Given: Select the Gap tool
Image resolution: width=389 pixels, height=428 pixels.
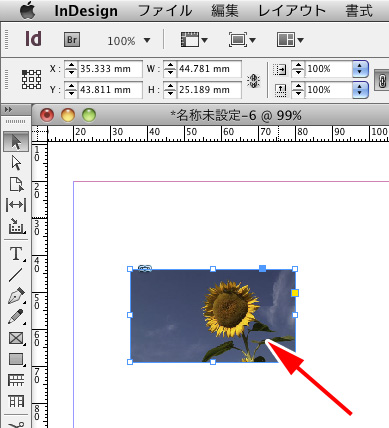Looking at the screenshot, I should tap(16, 205).
